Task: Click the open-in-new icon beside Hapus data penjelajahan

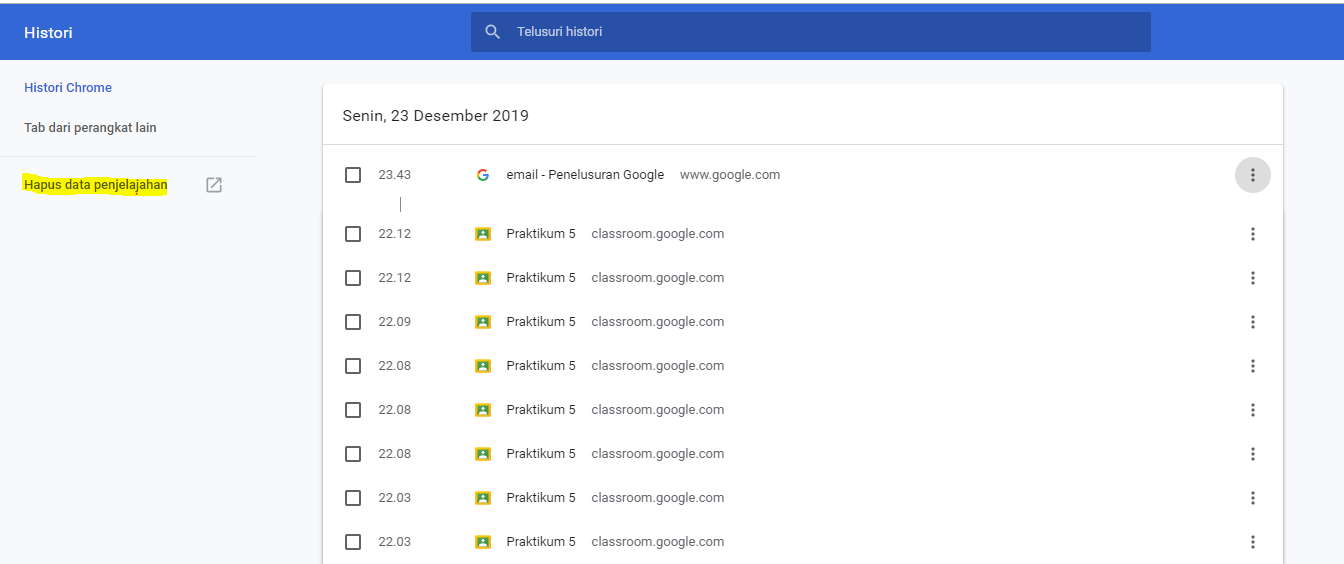Action: (214, 185)
